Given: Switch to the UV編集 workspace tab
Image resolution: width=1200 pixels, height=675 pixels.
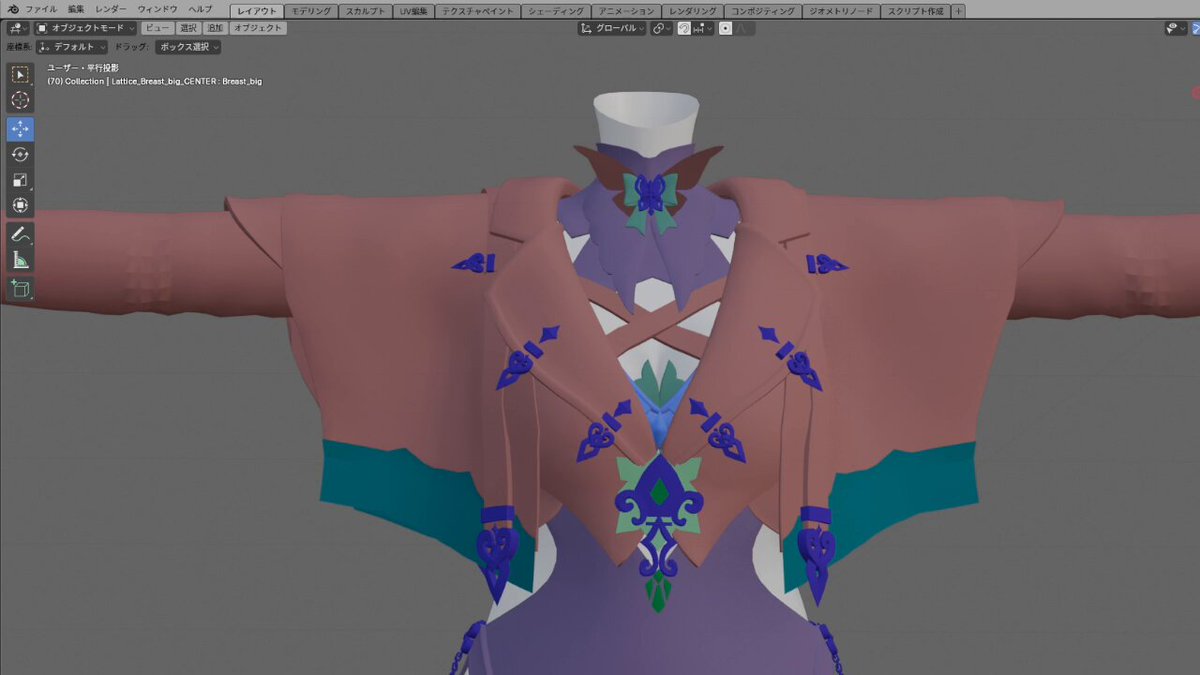Looking at the screenshot, I should (x=414, y=11).
